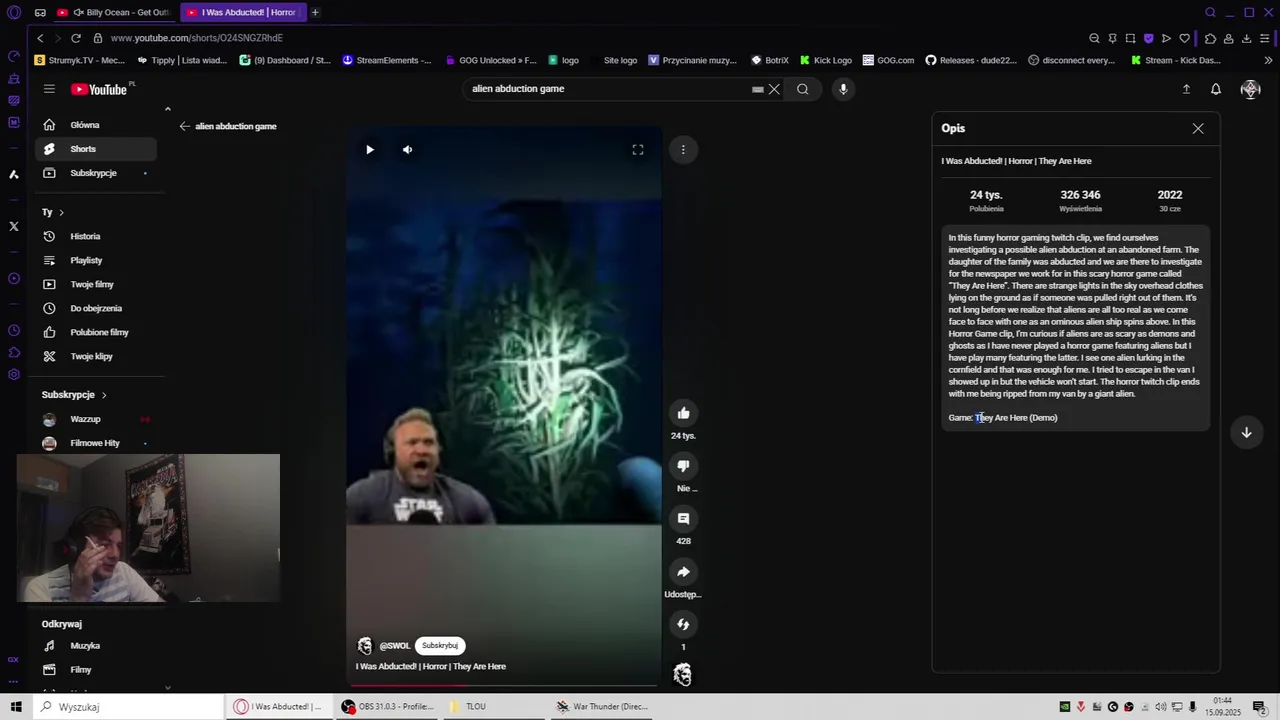
Task: Open Polubione filmy liked videos
Action: tap(96, 332)
